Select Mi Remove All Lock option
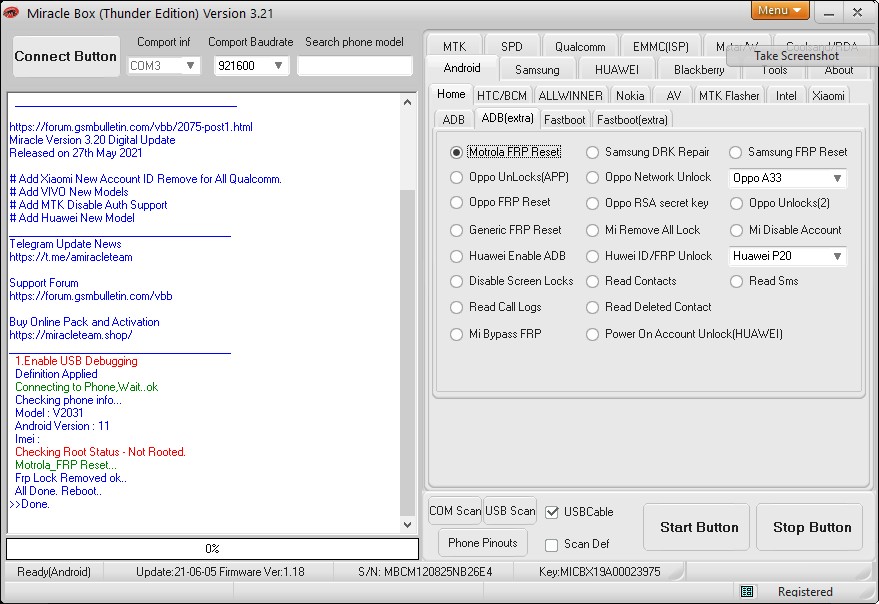The image size is (879, 604). tap(592, 230)
